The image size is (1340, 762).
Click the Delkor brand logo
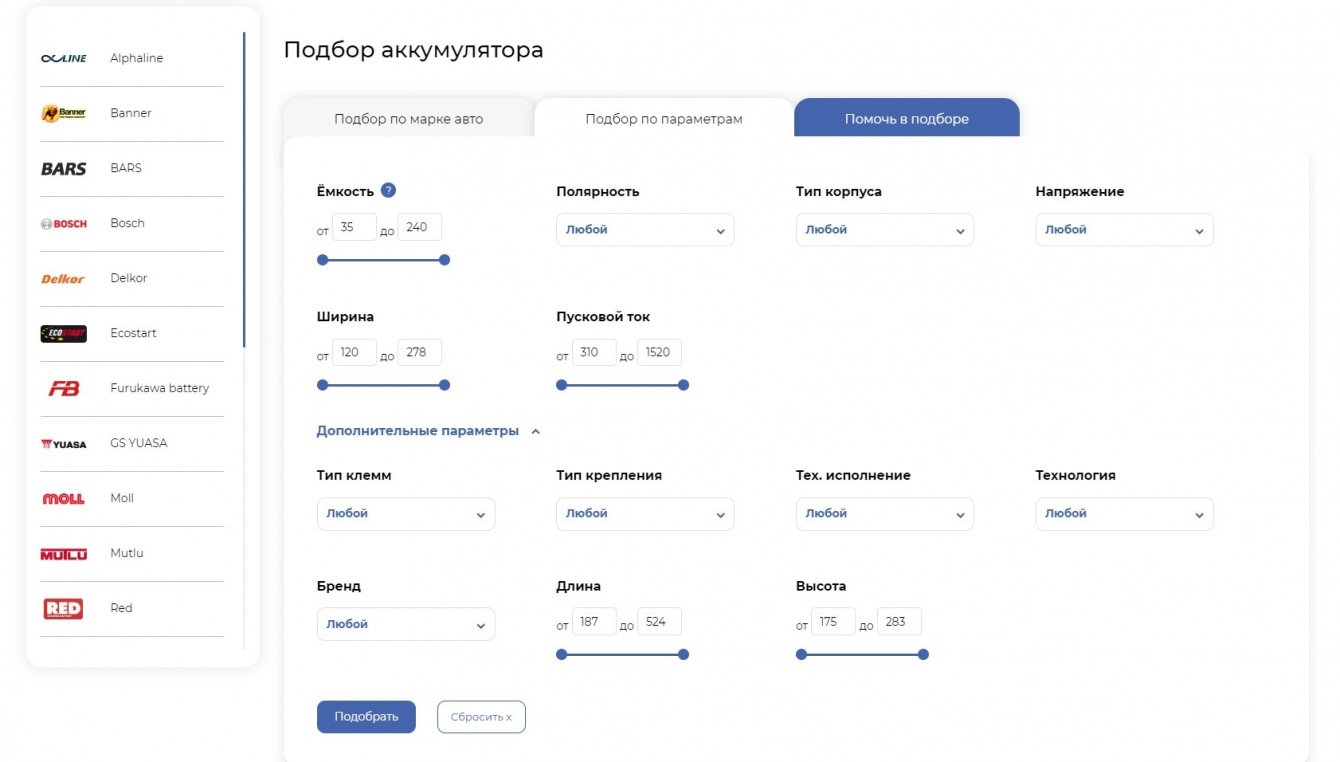click(64, 279)
